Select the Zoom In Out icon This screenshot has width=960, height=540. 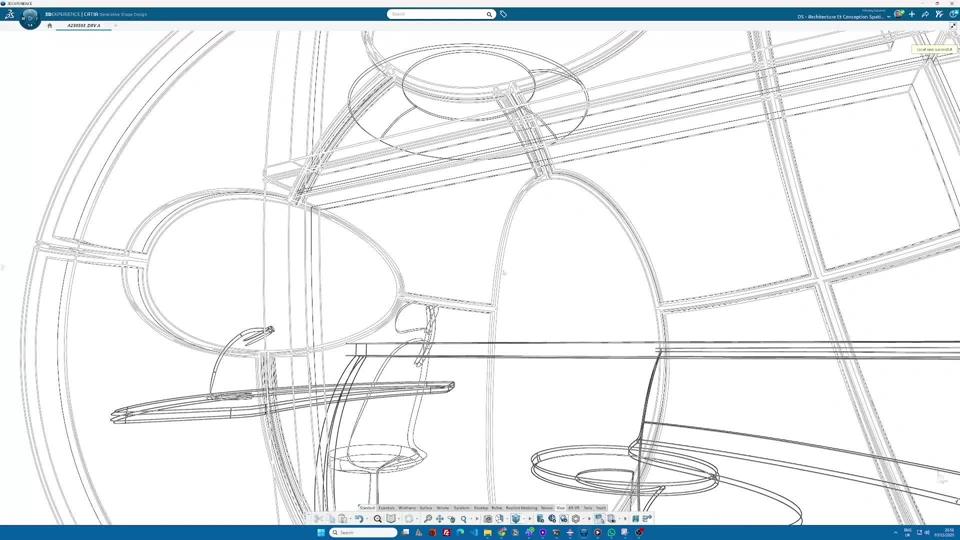(x=463, y=519)
